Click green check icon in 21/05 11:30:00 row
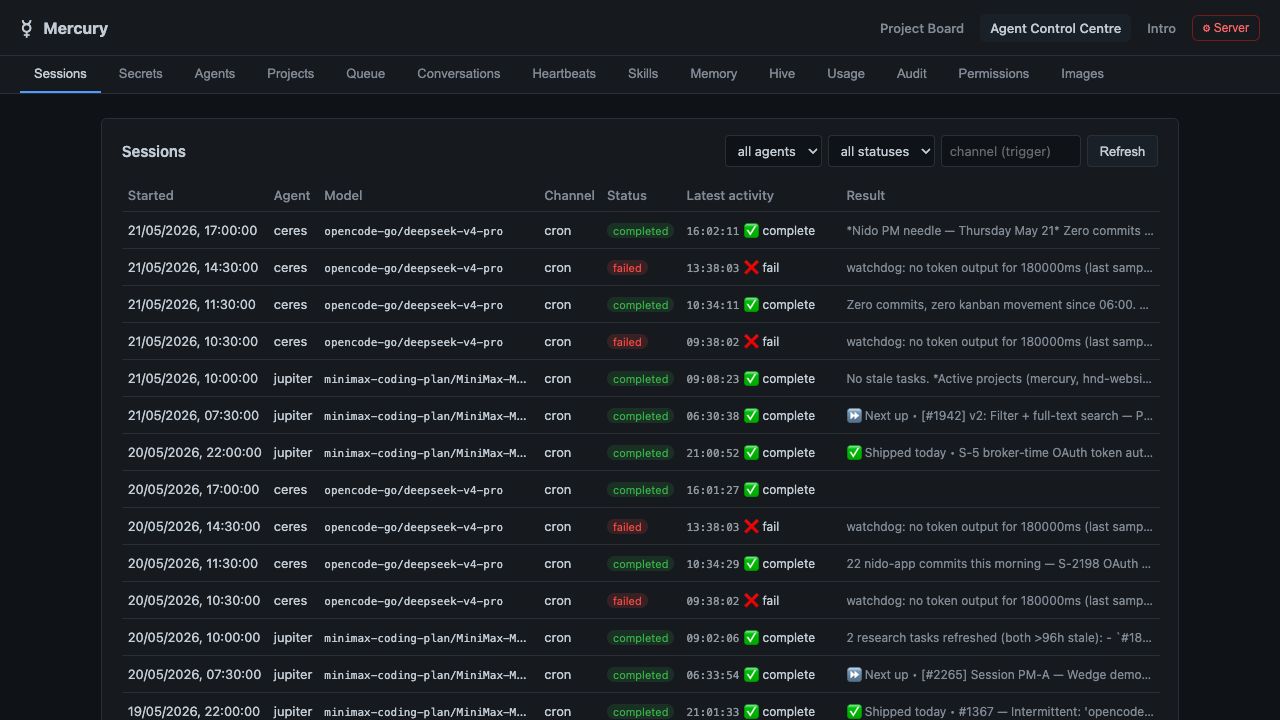 pyautogui.click(x=751, y=304)
